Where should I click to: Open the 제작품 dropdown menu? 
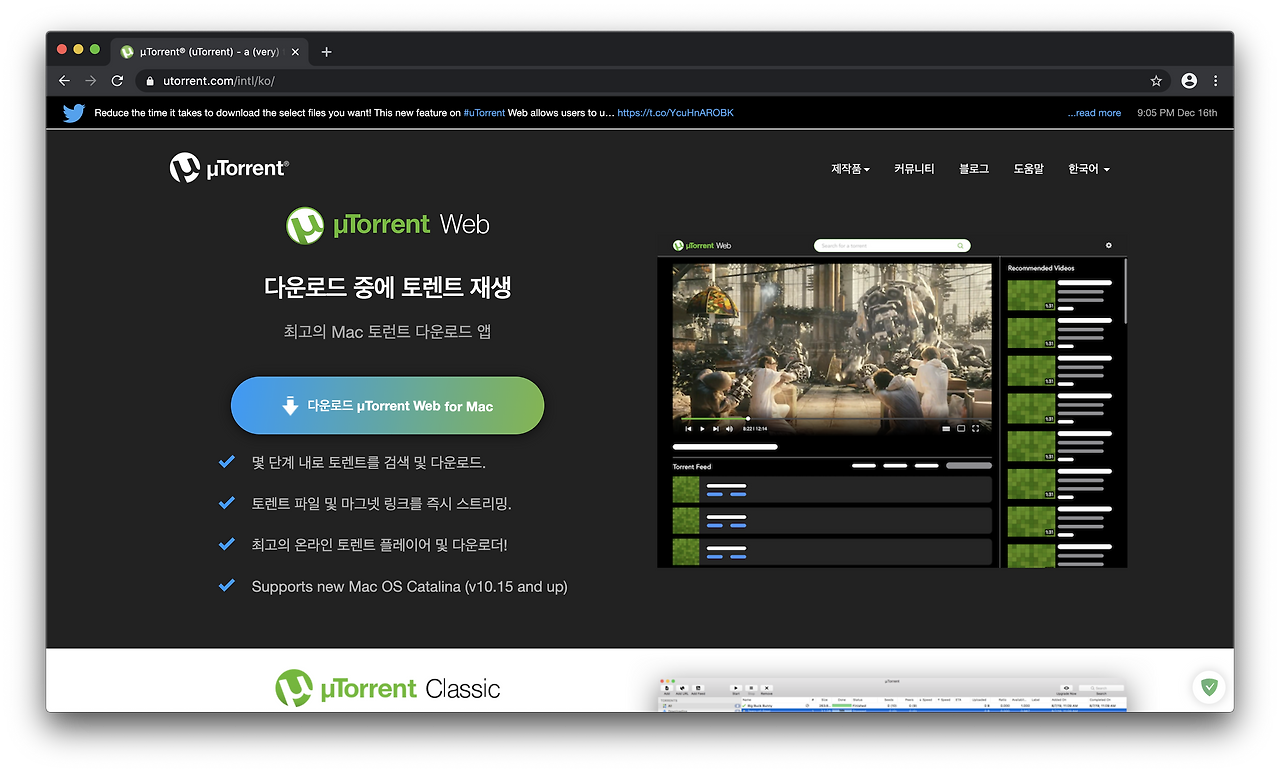pyautogui.click(x=850, y=169)
